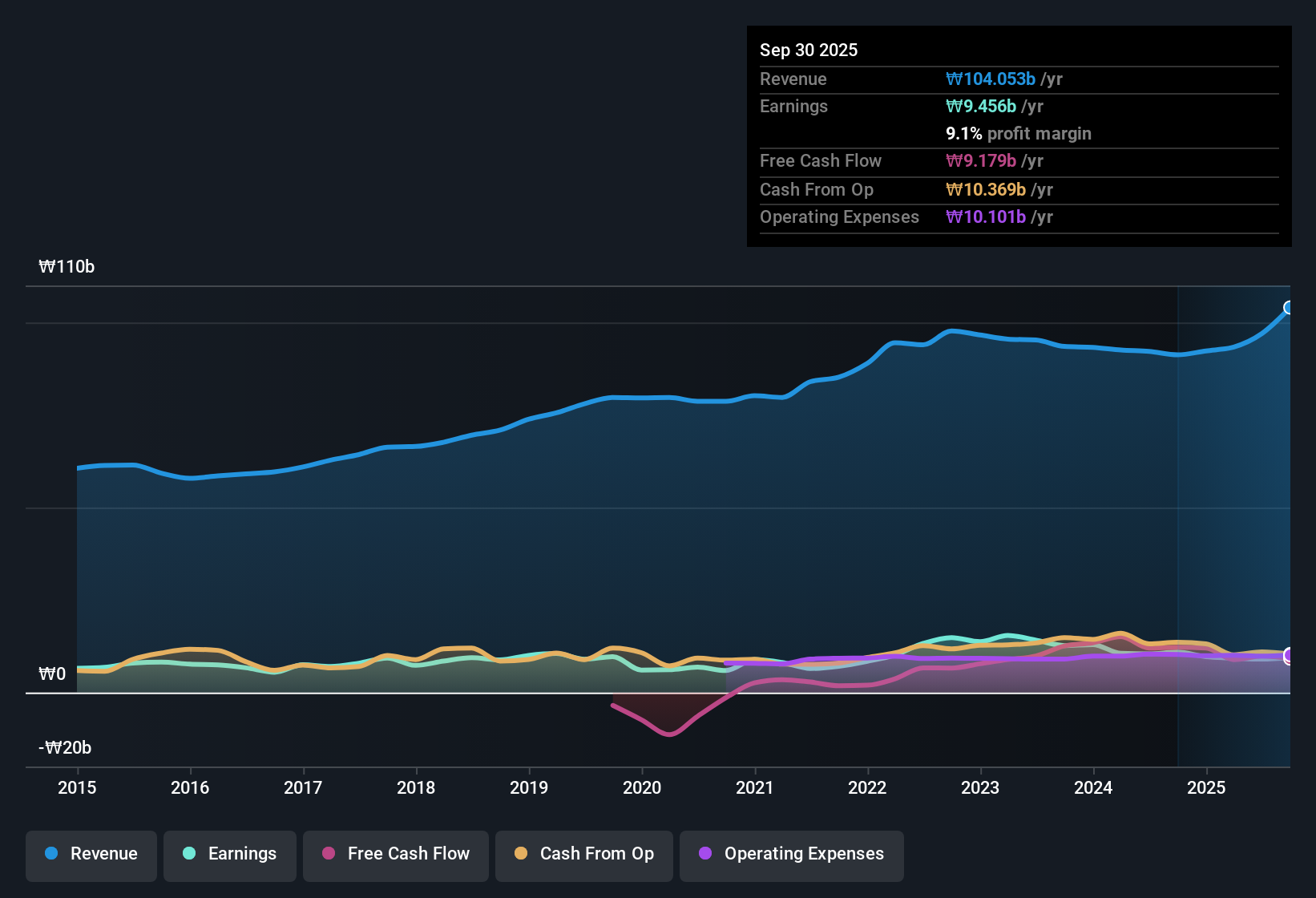
Task: Select the 2020 label on the x-axis
Action: 642,788
